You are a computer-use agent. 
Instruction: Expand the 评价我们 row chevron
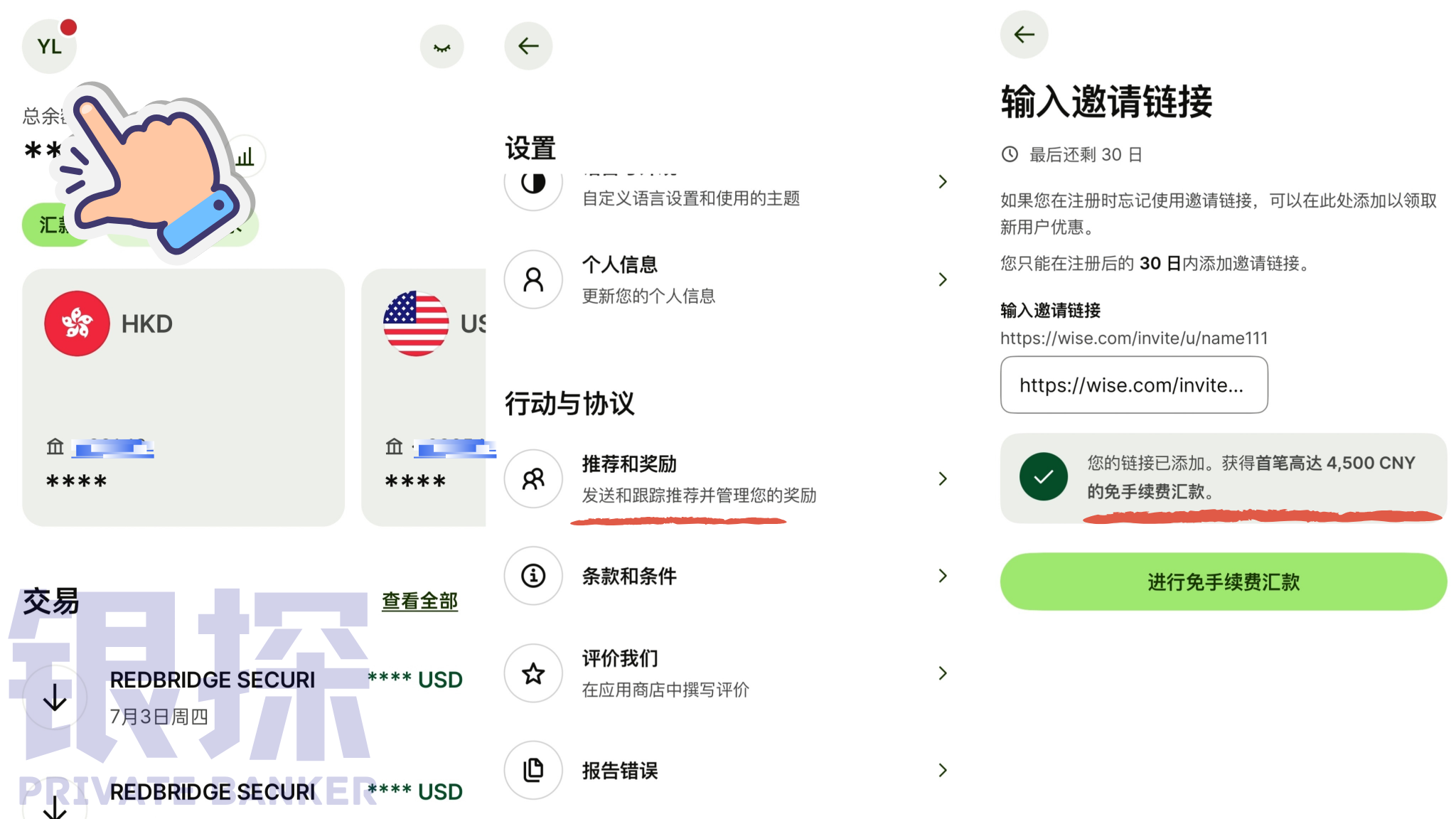[x=943, y=673]
